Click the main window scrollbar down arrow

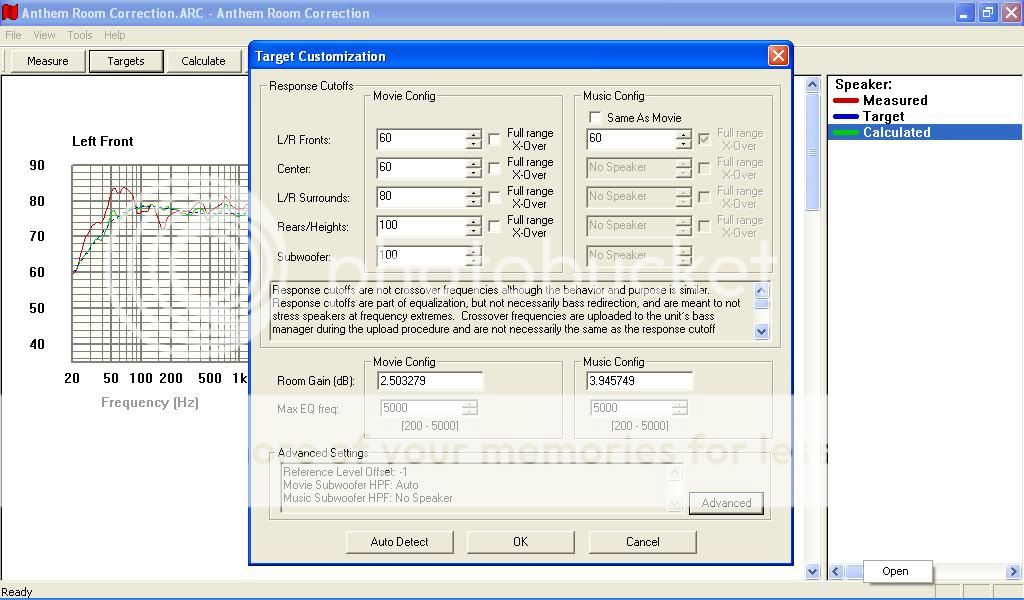pos(812,572)
